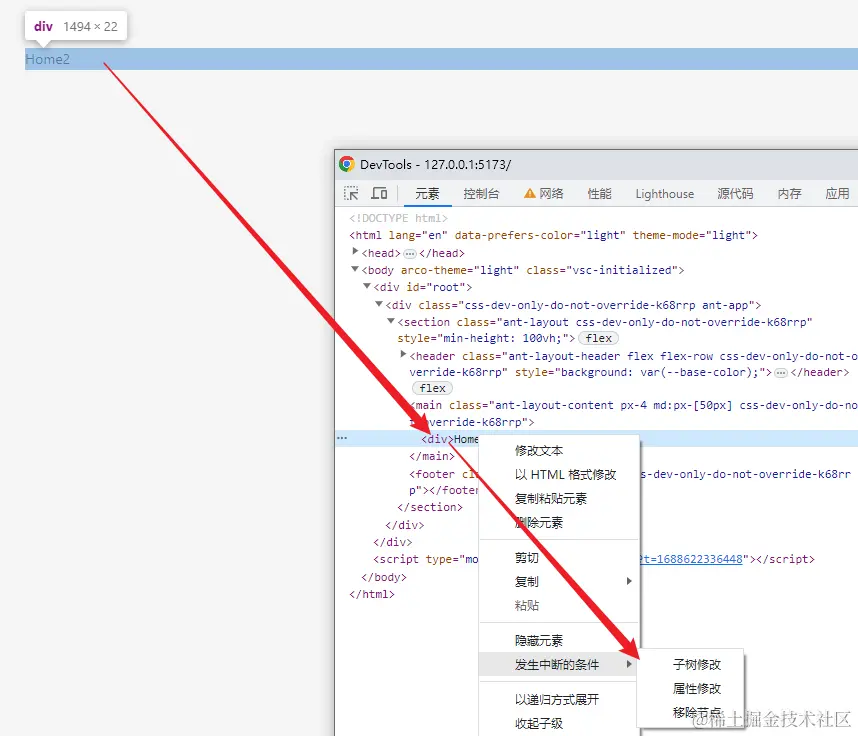Image resolution: width=858 pixels, height=736 pixels.
Task: Select the selected div Home row
Action: point(596,439)
